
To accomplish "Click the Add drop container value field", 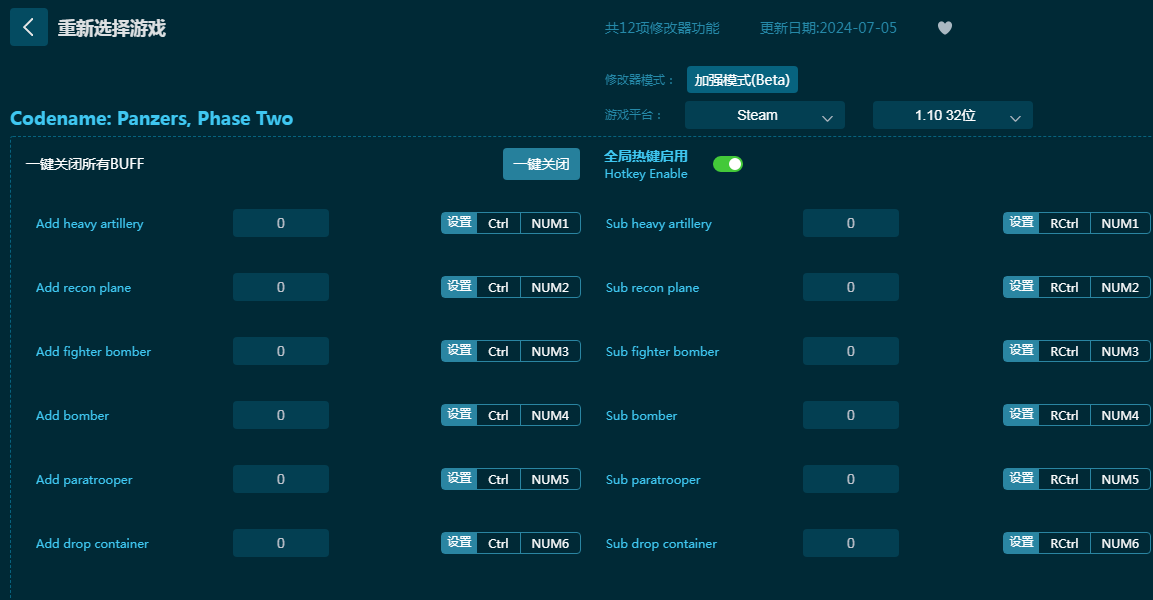I will (281, 543).
